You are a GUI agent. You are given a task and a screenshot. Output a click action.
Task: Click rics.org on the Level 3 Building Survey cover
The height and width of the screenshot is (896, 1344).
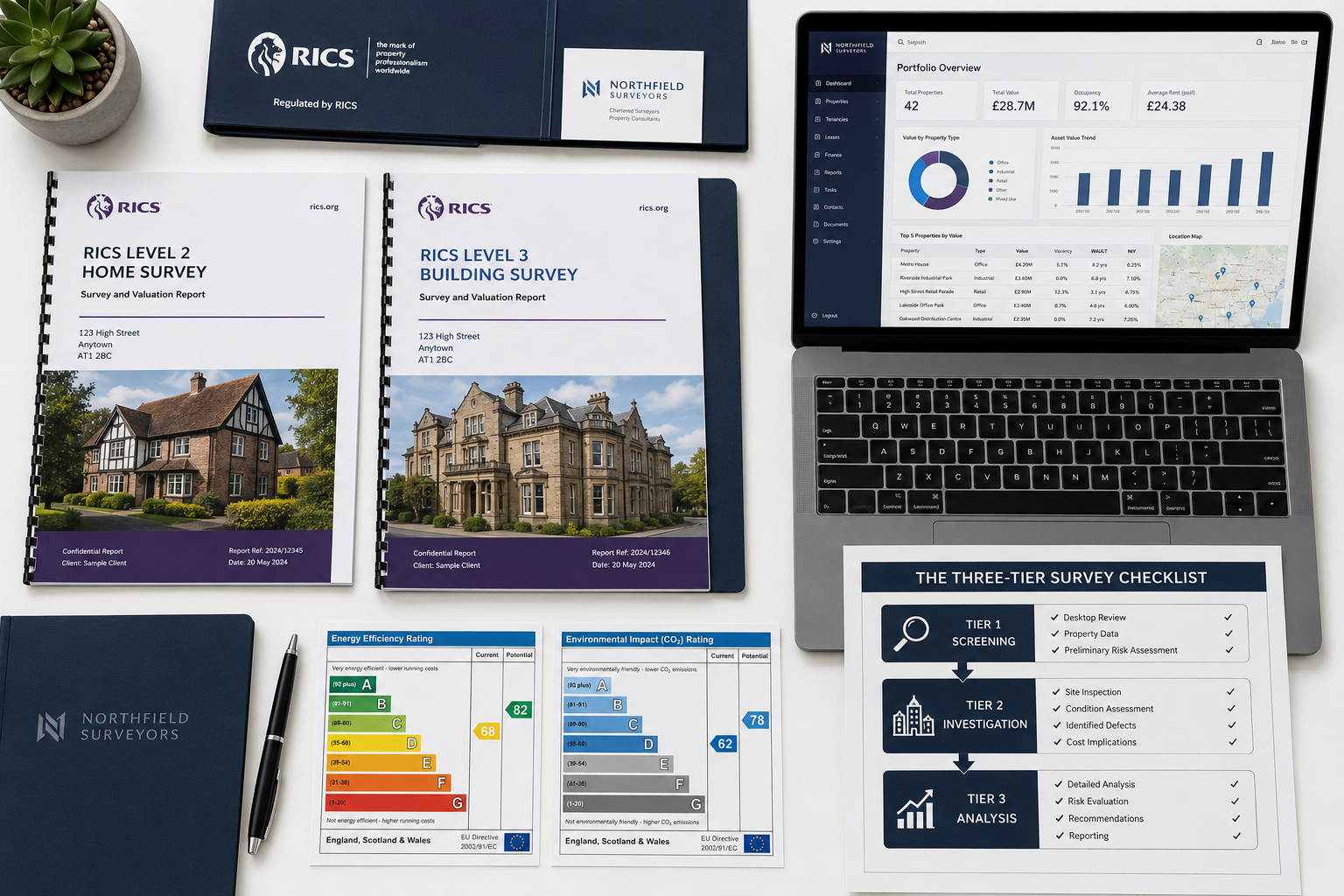coord(654,208)
